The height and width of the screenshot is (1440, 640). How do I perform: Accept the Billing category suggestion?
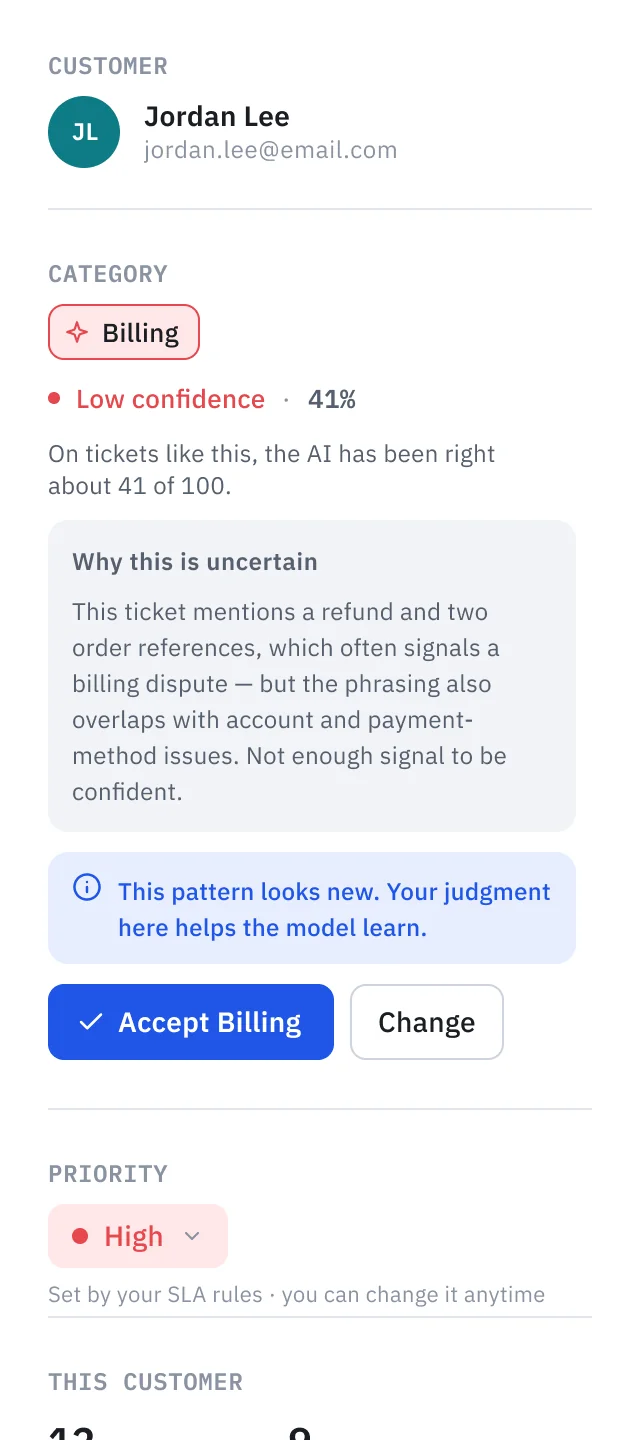pos(191,1022)
